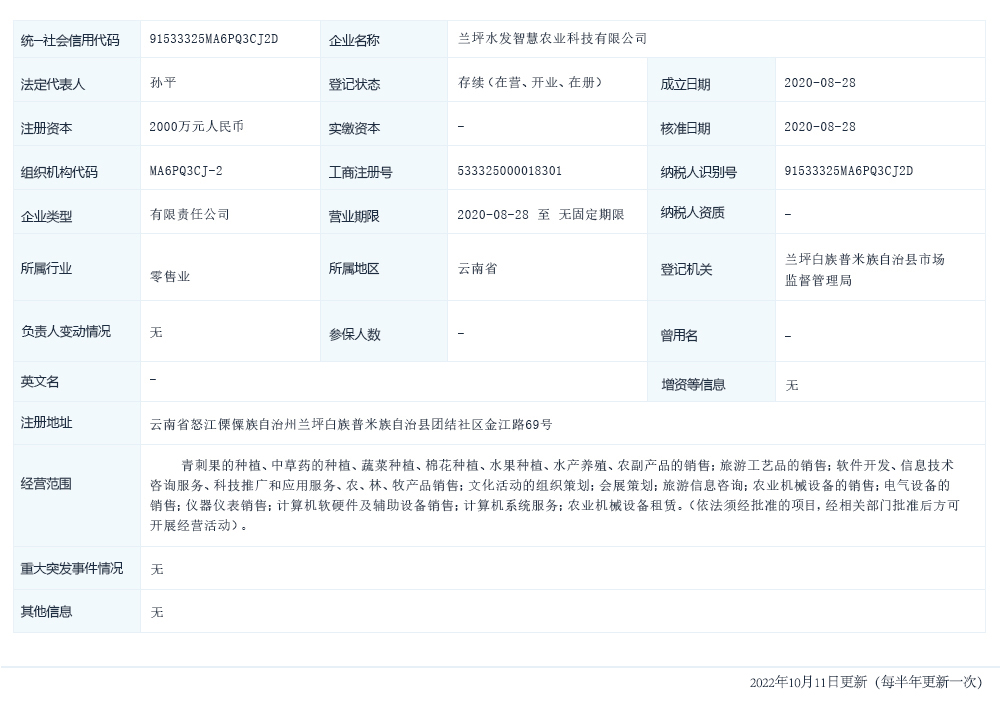Viewport: 1000px width, 704px height.
Task: Click the 登记状态 value 存续
Action: pos(530,83)
